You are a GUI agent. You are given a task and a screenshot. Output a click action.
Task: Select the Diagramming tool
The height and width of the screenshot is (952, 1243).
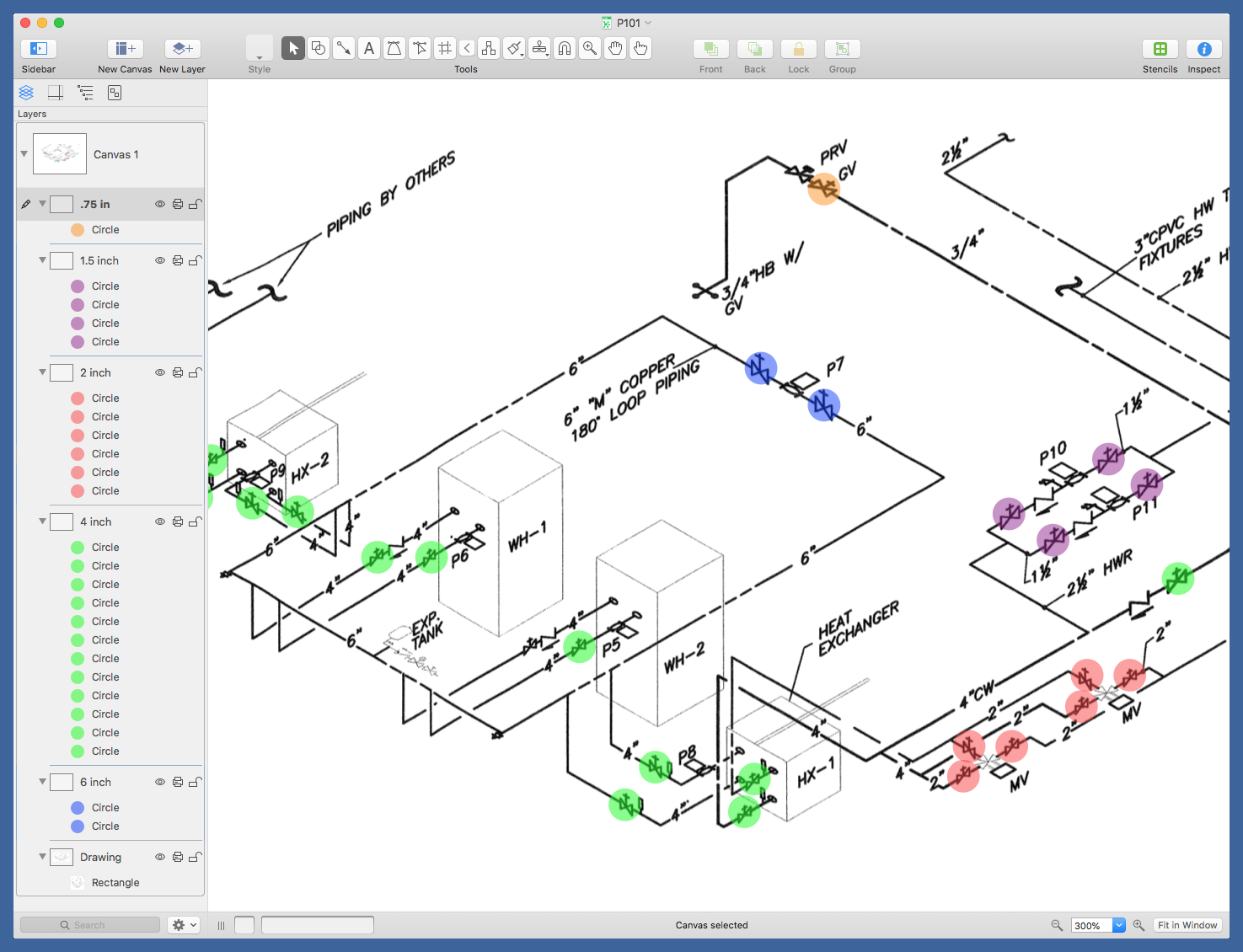click(x=489, y=48)
